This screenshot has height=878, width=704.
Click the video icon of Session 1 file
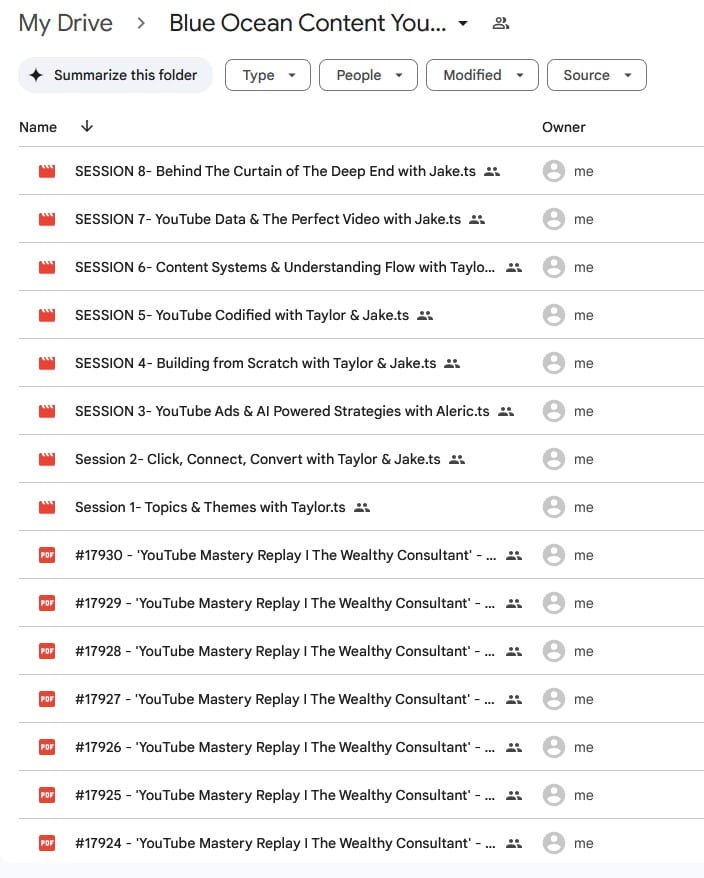pos(47,507)
